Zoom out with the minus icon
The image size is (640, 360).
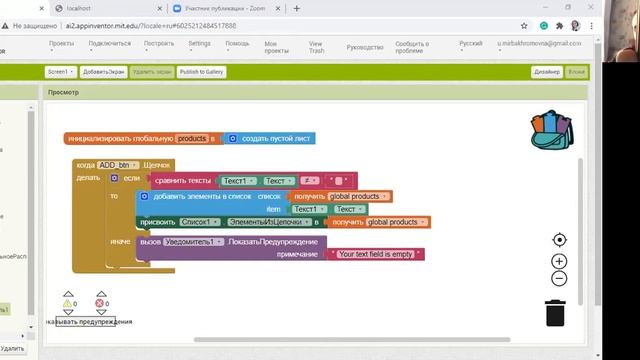559,279
